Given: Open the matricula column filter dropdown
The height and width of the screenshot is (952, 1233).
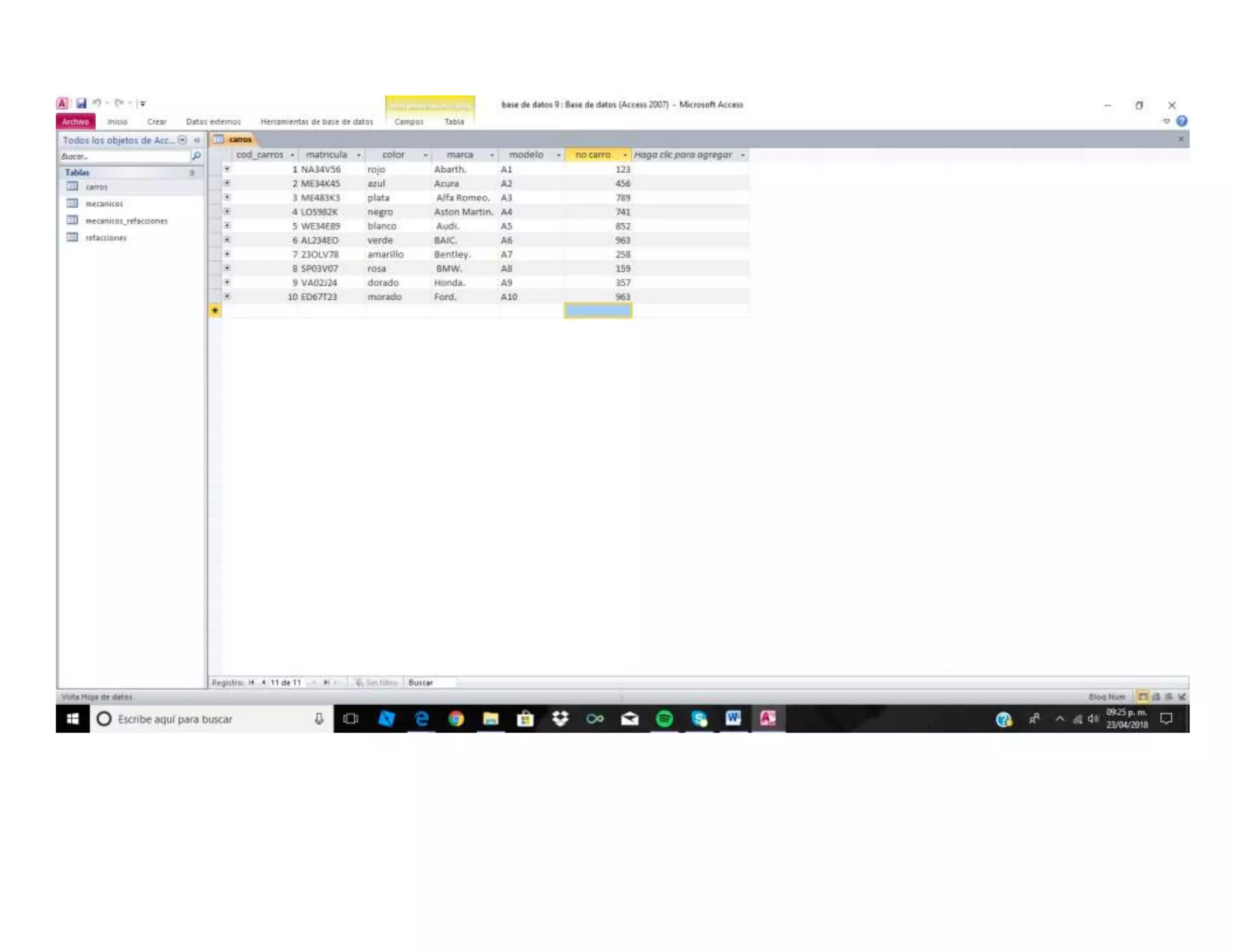Looking at the screenshot, I should [x=359, y=155].
